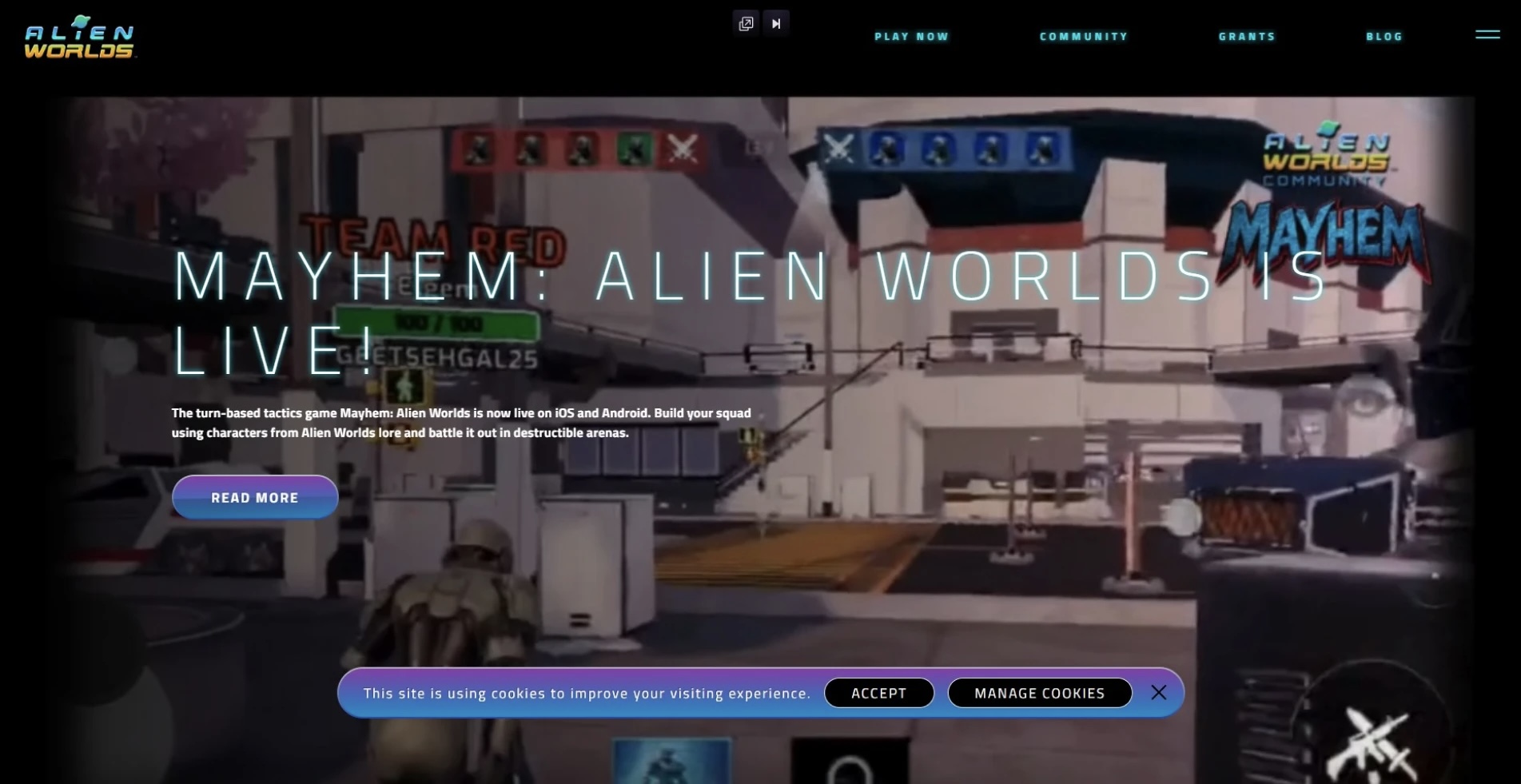Click the picture-in-picture video icon
The image size is (1521, 784).
[x=746, y=23]
